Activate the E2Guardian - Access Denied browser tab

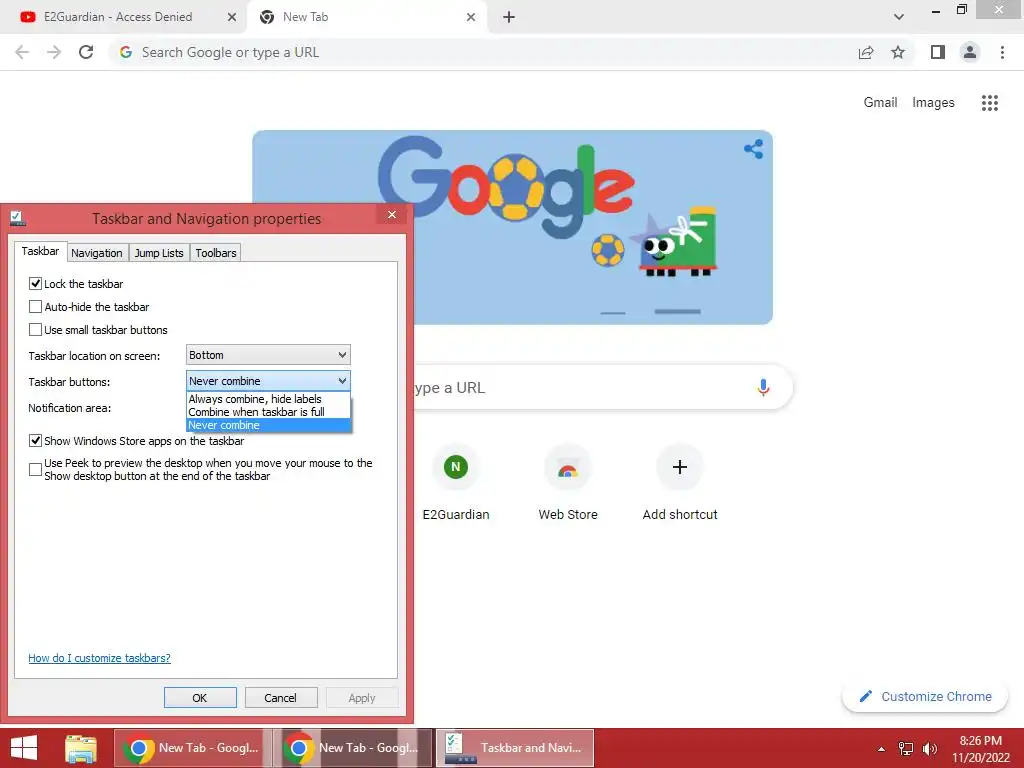[x=124, y=17]
